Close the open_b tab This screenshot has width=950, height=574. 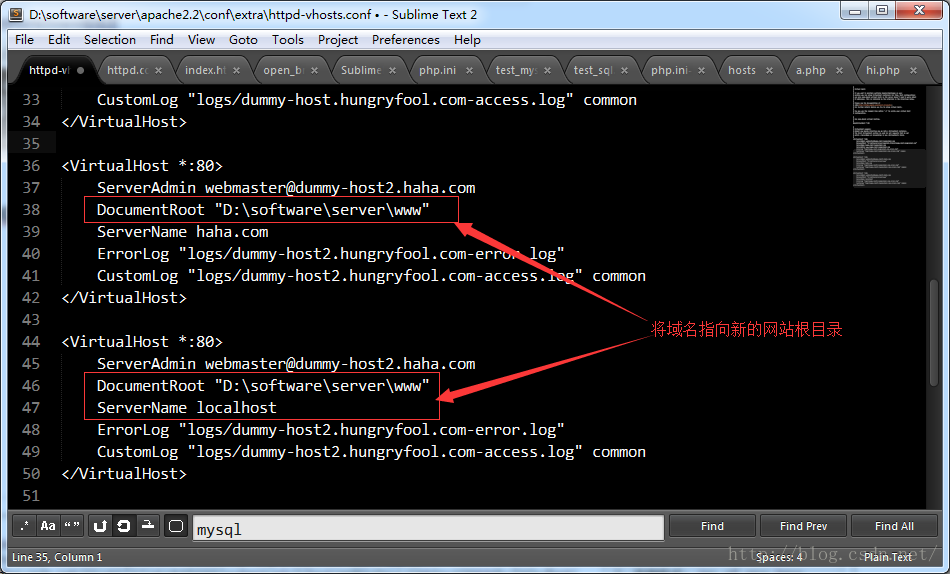pyautogui.click(x=314, y=70)
